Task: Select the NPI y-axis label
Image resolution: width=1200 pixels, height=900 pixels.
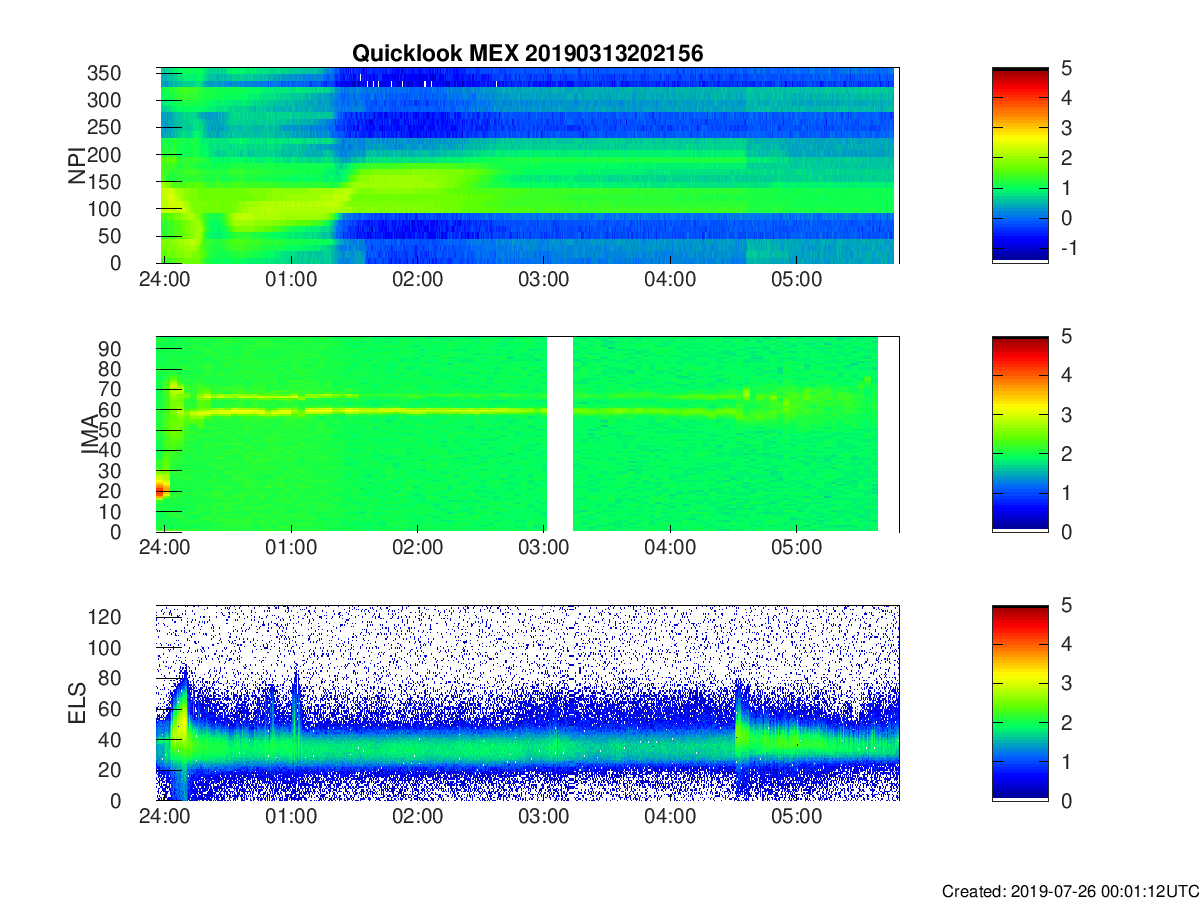Action: coord(77,166)
